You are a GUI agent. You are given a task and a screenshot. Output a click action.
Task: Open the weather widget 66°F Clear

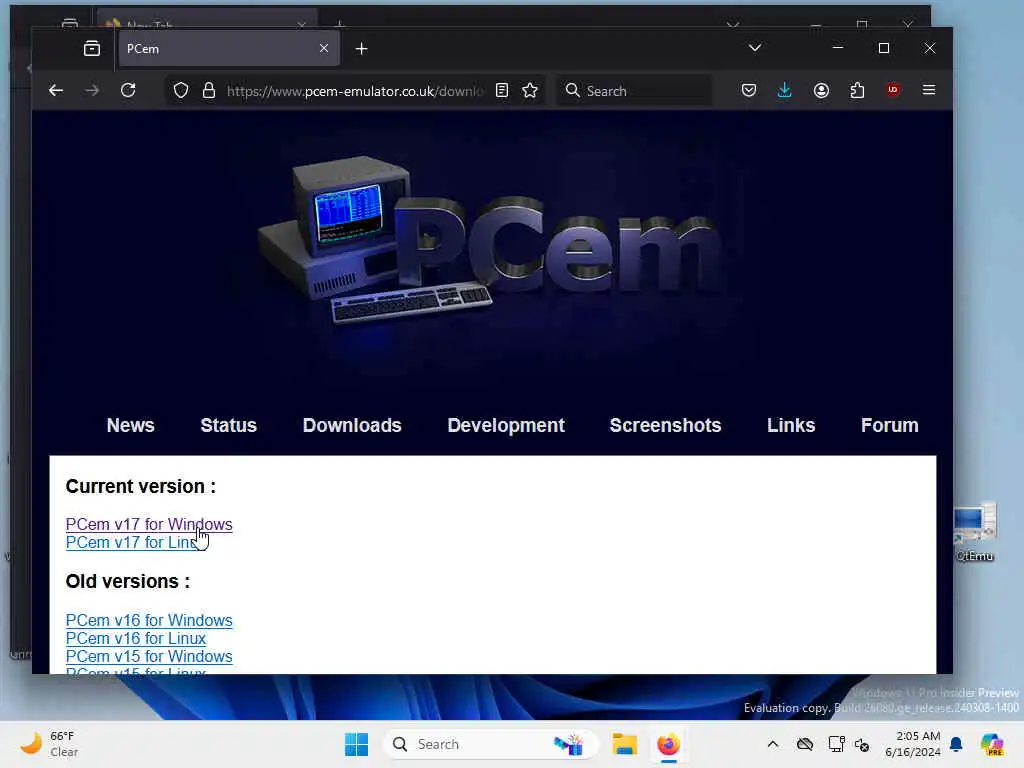click(49, 744)
